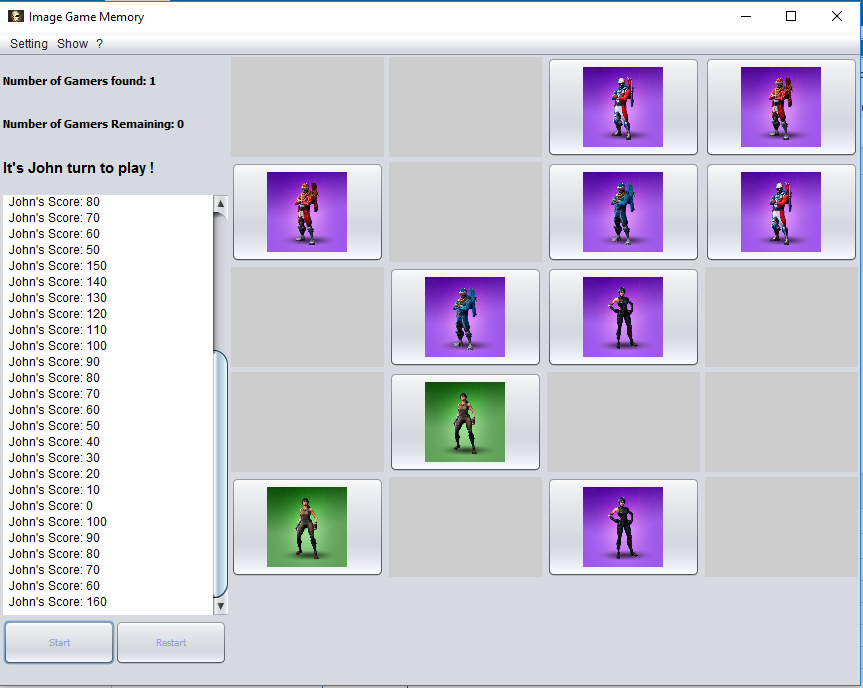The height and width of the screenshot is (688, 863).
Task: Close the Image Game Memory window
Action: (x=837, y=17)
